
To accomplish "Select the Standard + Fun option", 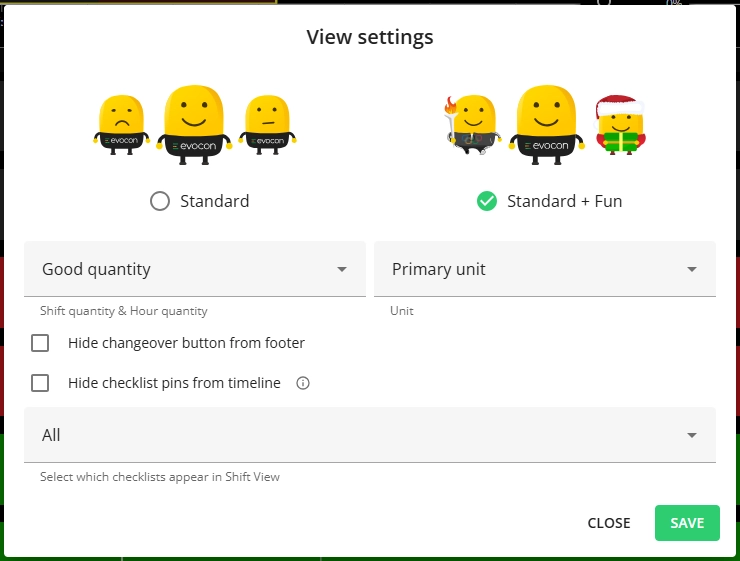I will pyautogui.click(x=487, y=201).
